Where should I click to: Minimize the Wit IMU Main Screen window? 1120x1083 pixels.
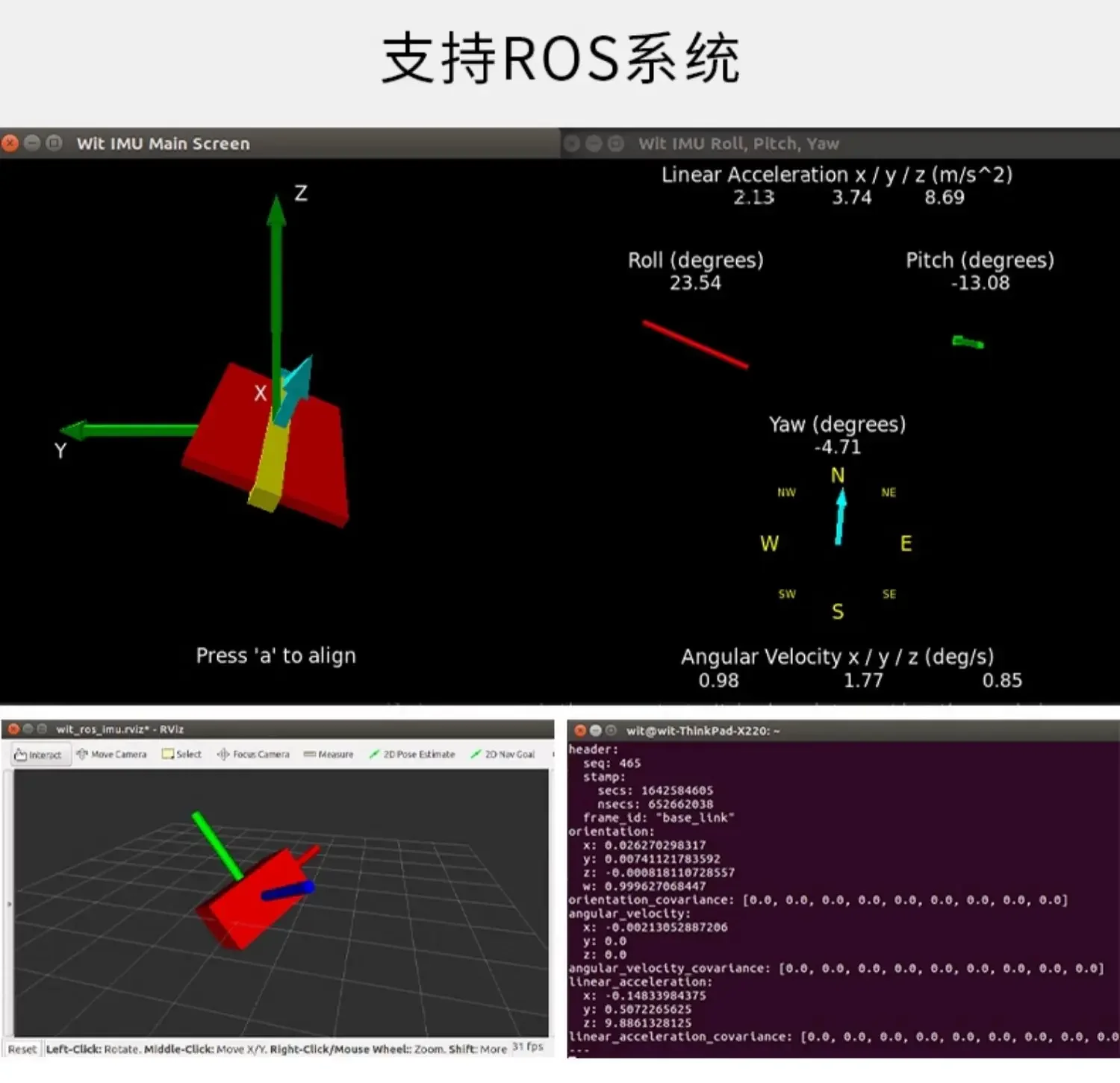(32, 143)
